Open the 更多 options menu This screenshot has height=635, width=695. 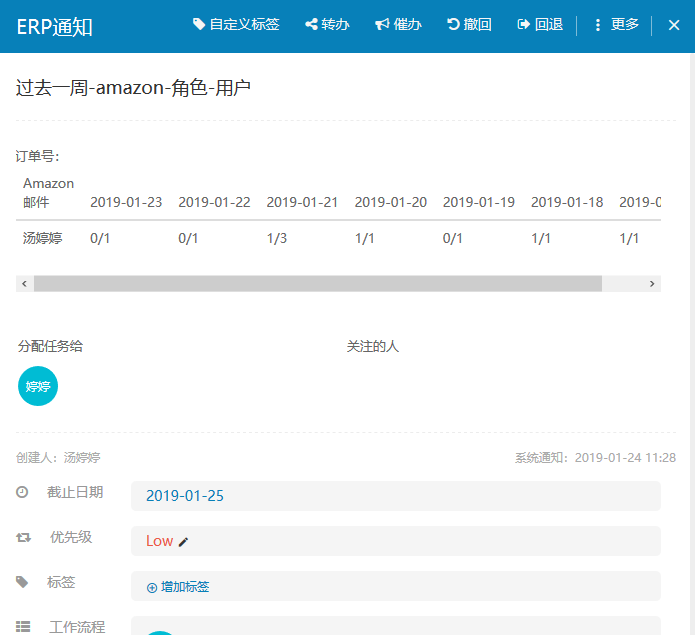[616, 25]
